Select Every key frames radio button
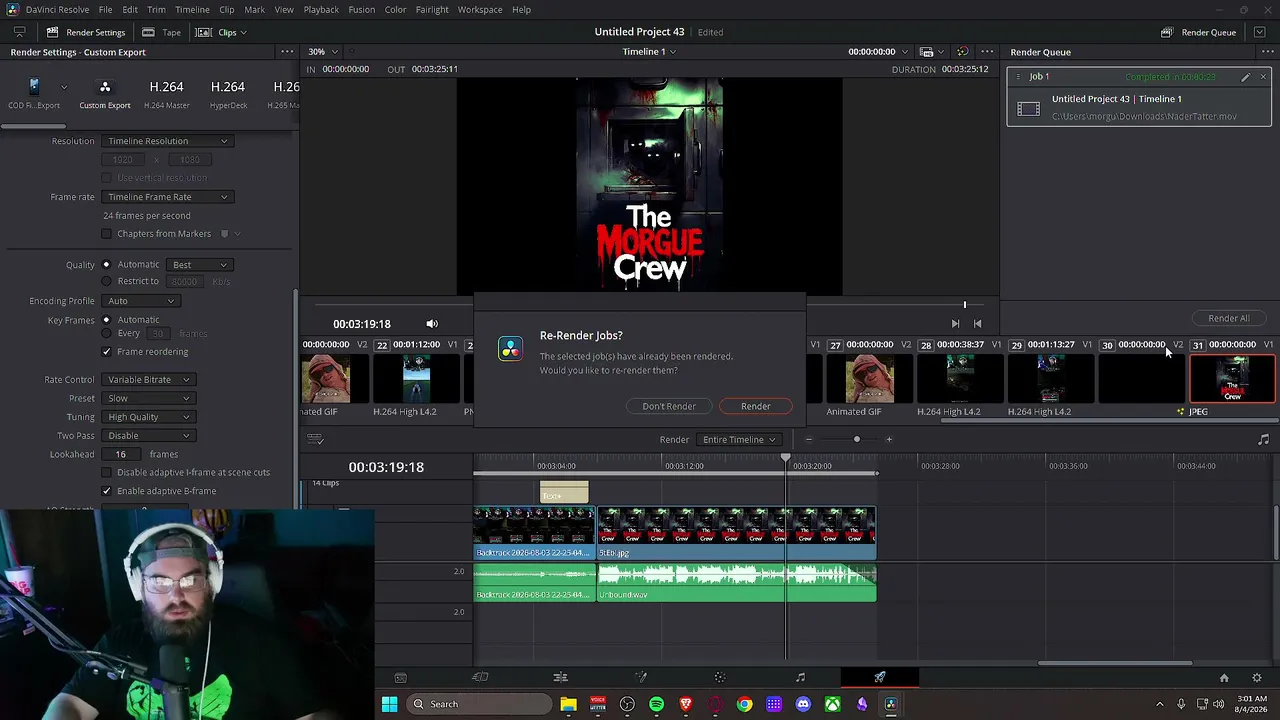This screenshot has height=720, width=1280. (x=107, y=333)
